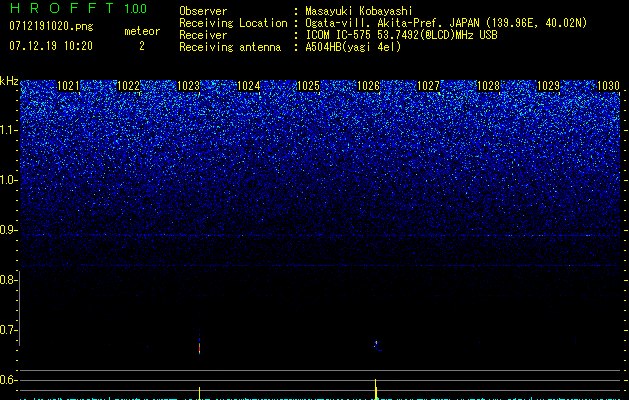
Task: Click time marker 1025
Action: (308, 86)
